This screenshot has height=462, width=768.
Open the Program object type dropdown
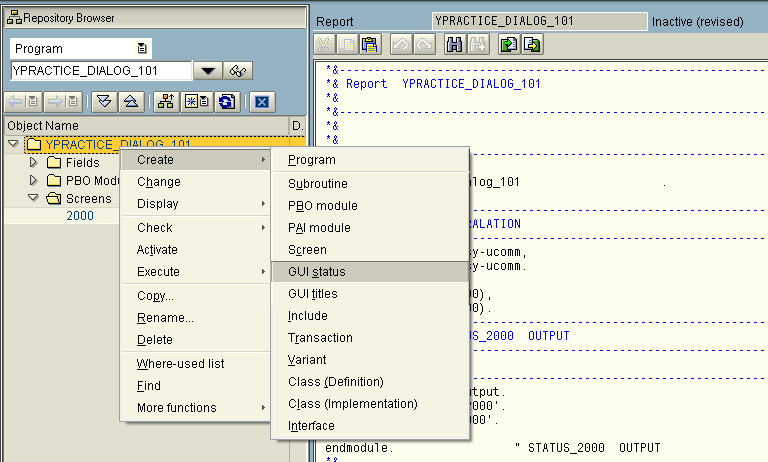click(x=142, y=48)
